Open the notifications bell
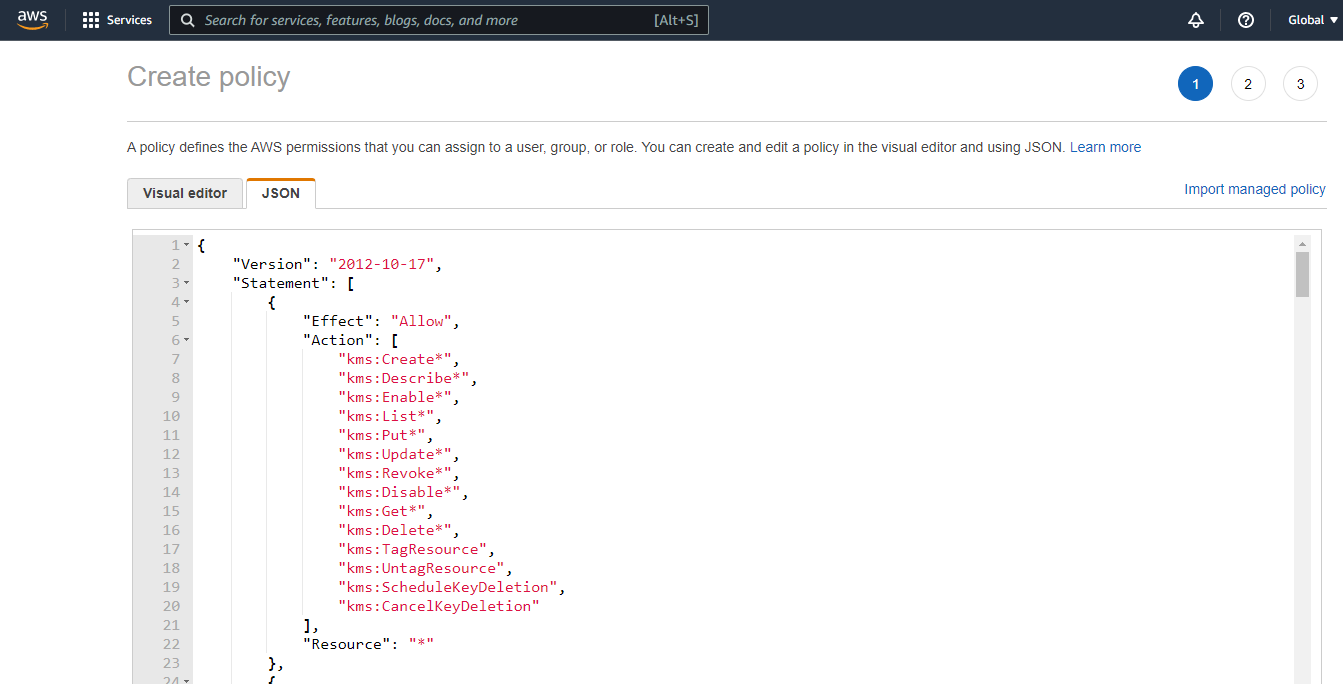 click(x=1195, y=19)
